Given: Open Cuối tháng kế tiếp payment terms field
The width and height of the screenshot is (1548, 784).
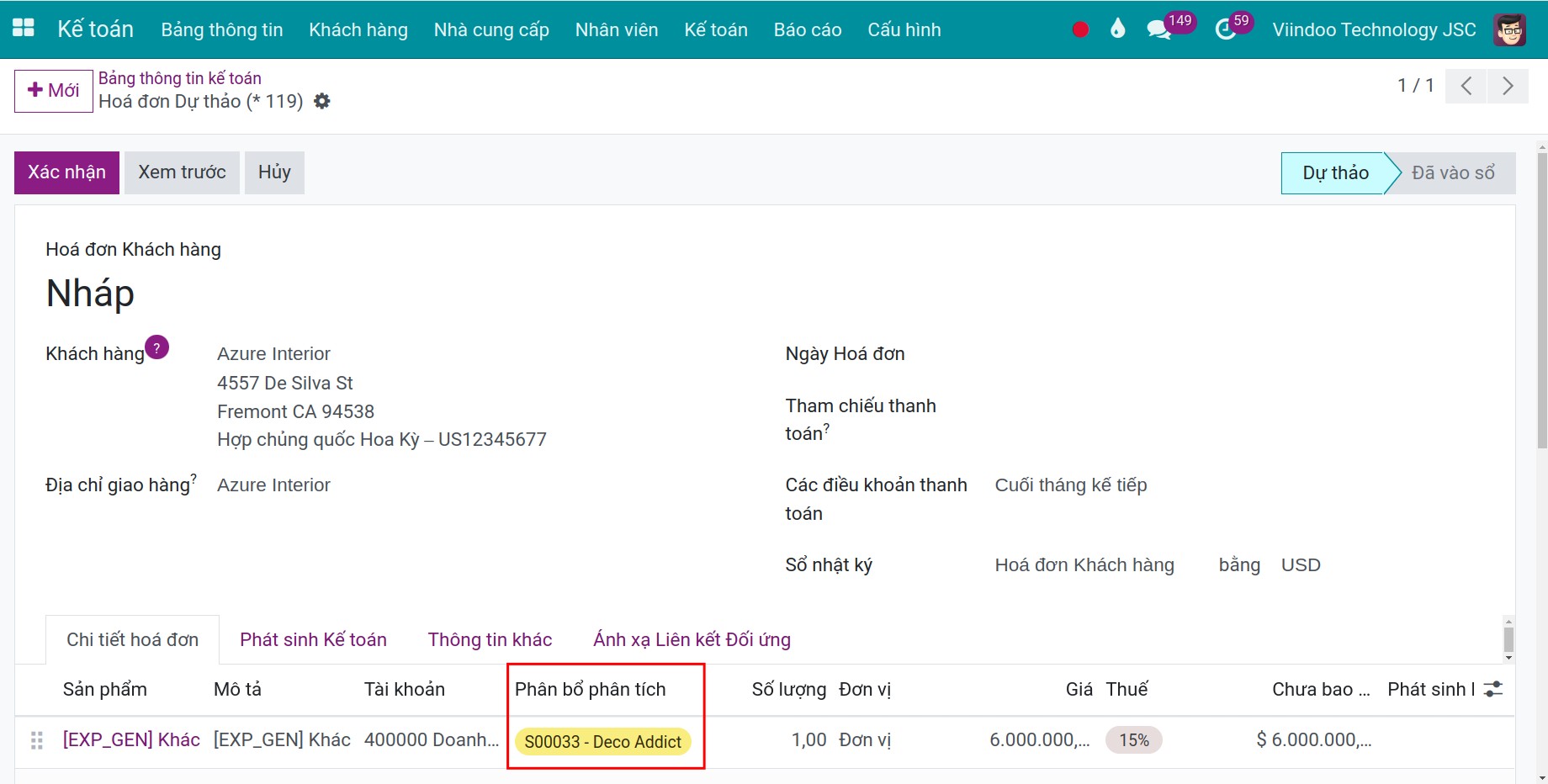Looking at the screenshot, I should coord(1071,485).
